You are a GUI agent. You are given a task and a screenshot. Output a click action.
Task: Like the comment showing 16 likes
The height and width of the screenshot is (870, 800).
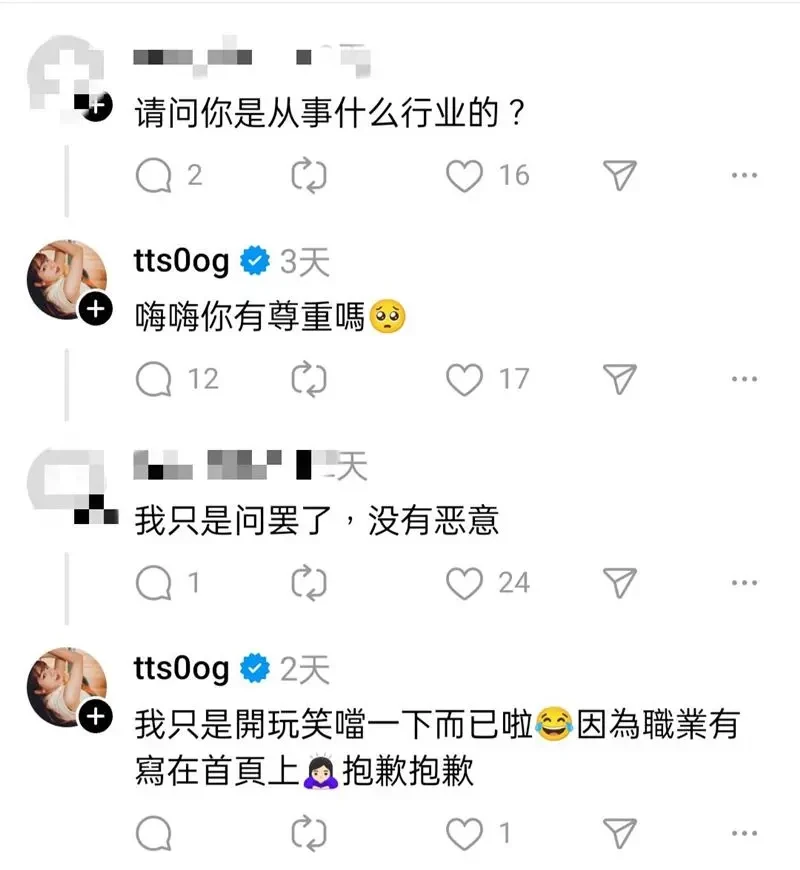click(464, 176)
